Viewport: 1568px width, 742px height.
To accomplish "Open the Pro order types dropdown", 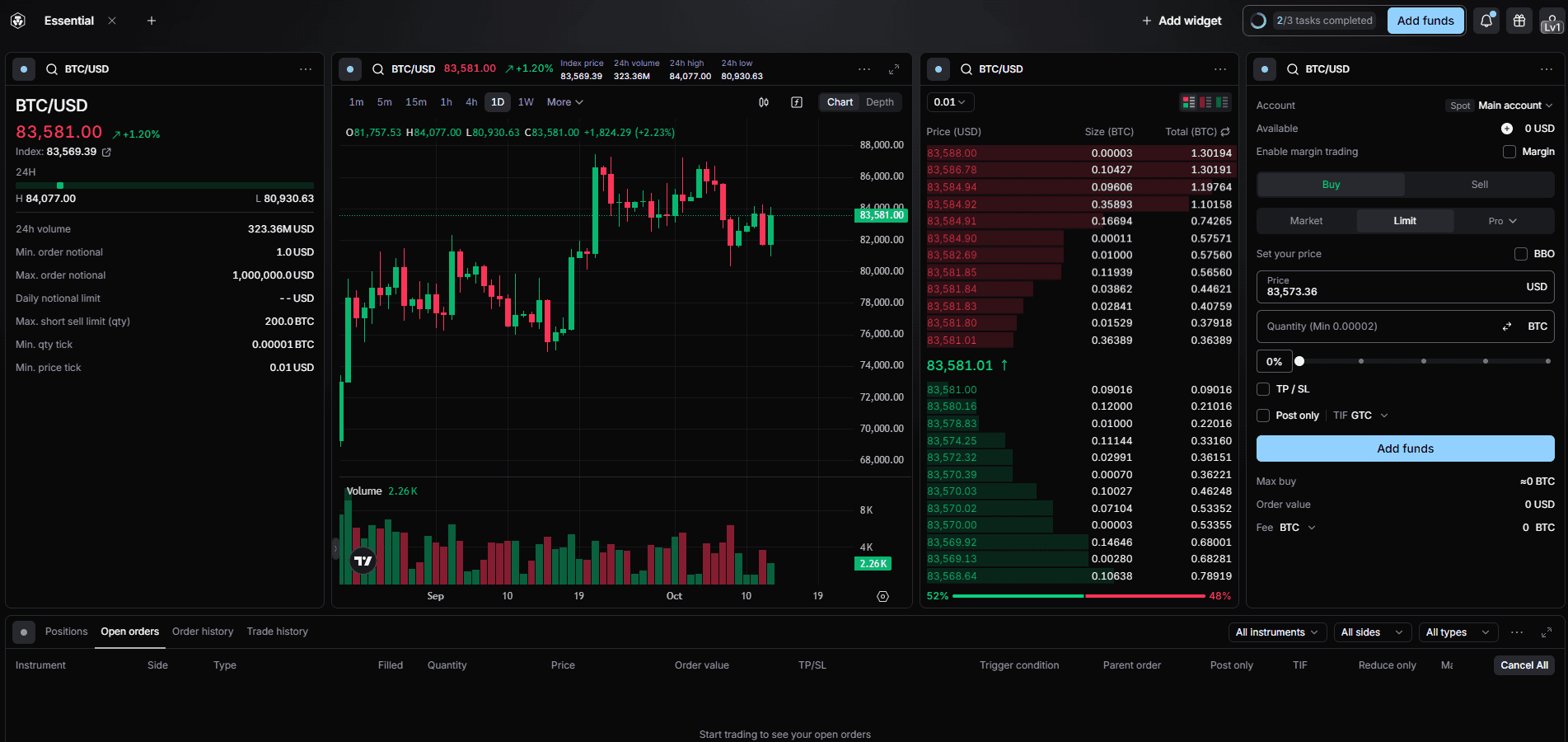I will click(1503, 221).
